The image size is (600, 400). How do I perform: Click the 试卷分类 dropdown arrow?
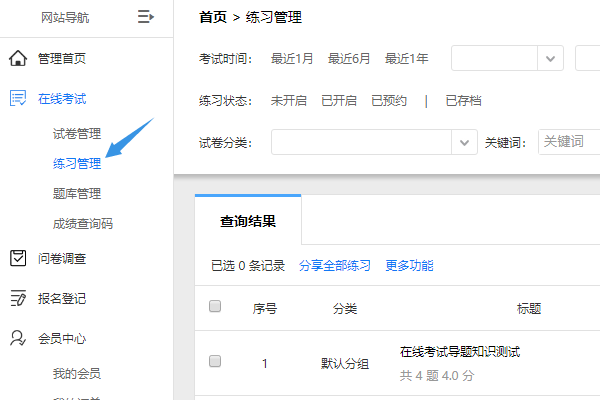pyautogui.click(x=464, y=143)
